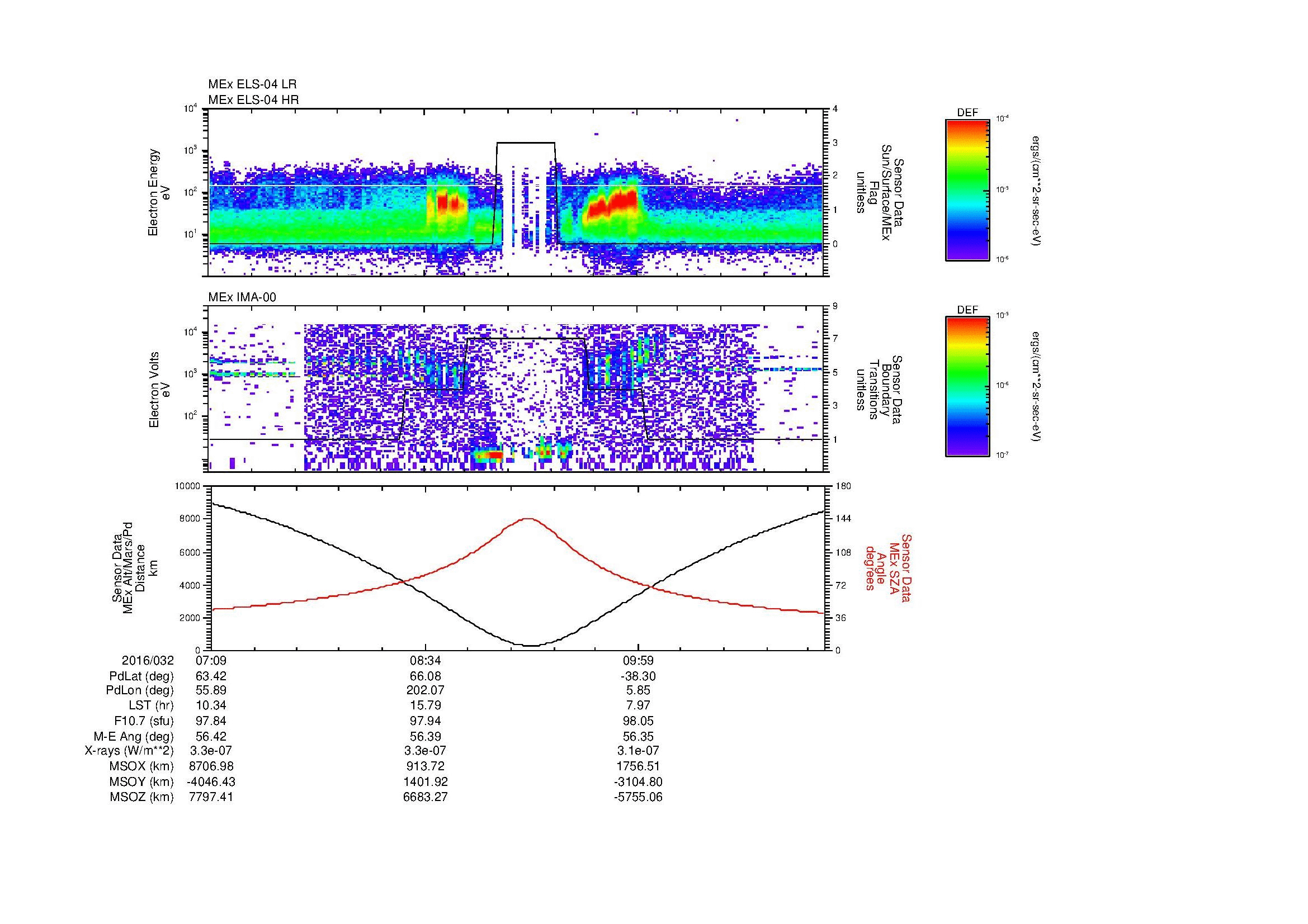Select the '2016/032' date label

(x=148, y=660)
